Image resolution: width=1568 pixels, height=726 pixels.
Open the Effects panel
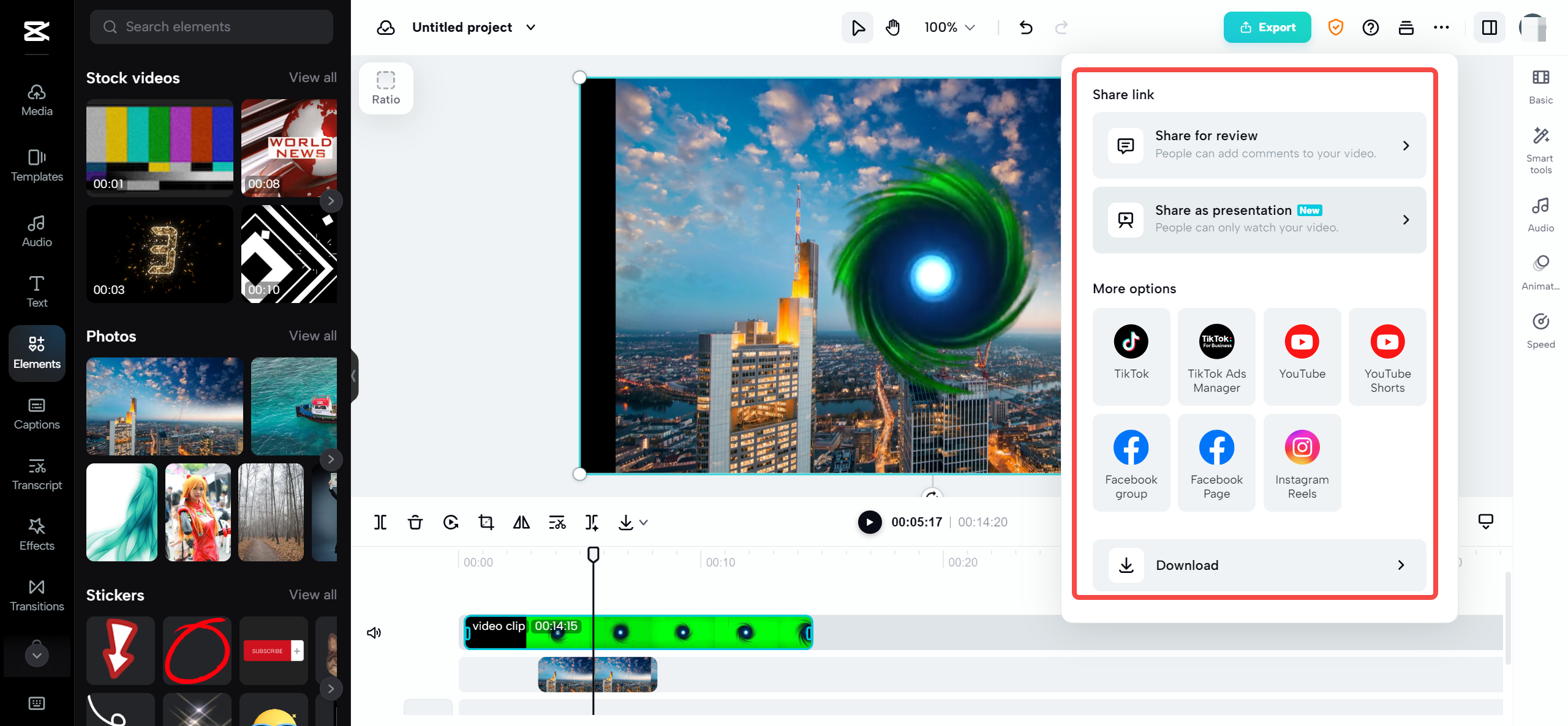coord(36,533)
